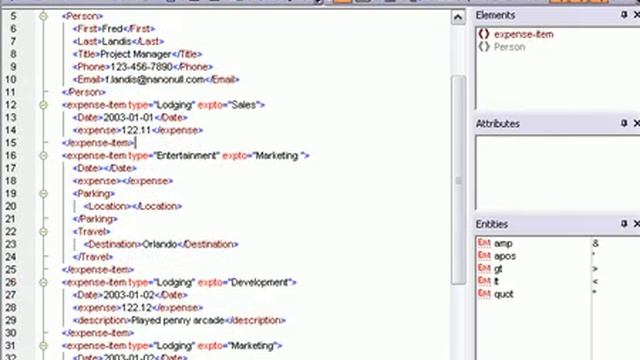Click the Elements panel title
640x360 pixels.
[x=495, y=15]
